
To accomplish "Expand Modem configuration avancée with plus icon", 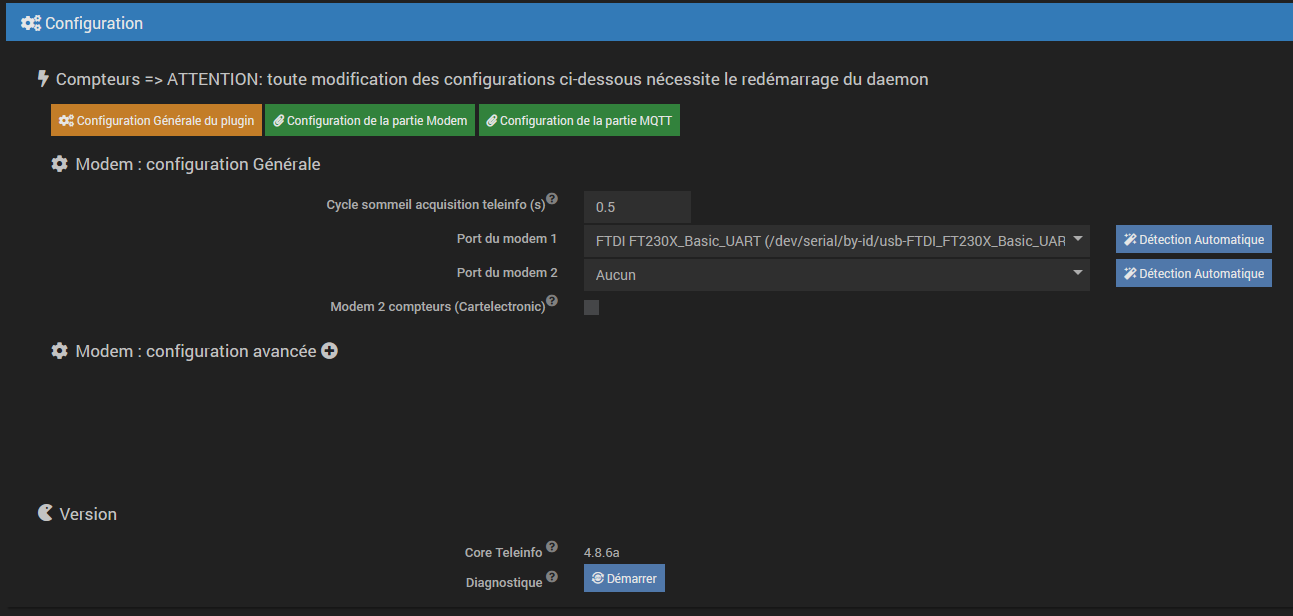I will [x=329, y=351].
